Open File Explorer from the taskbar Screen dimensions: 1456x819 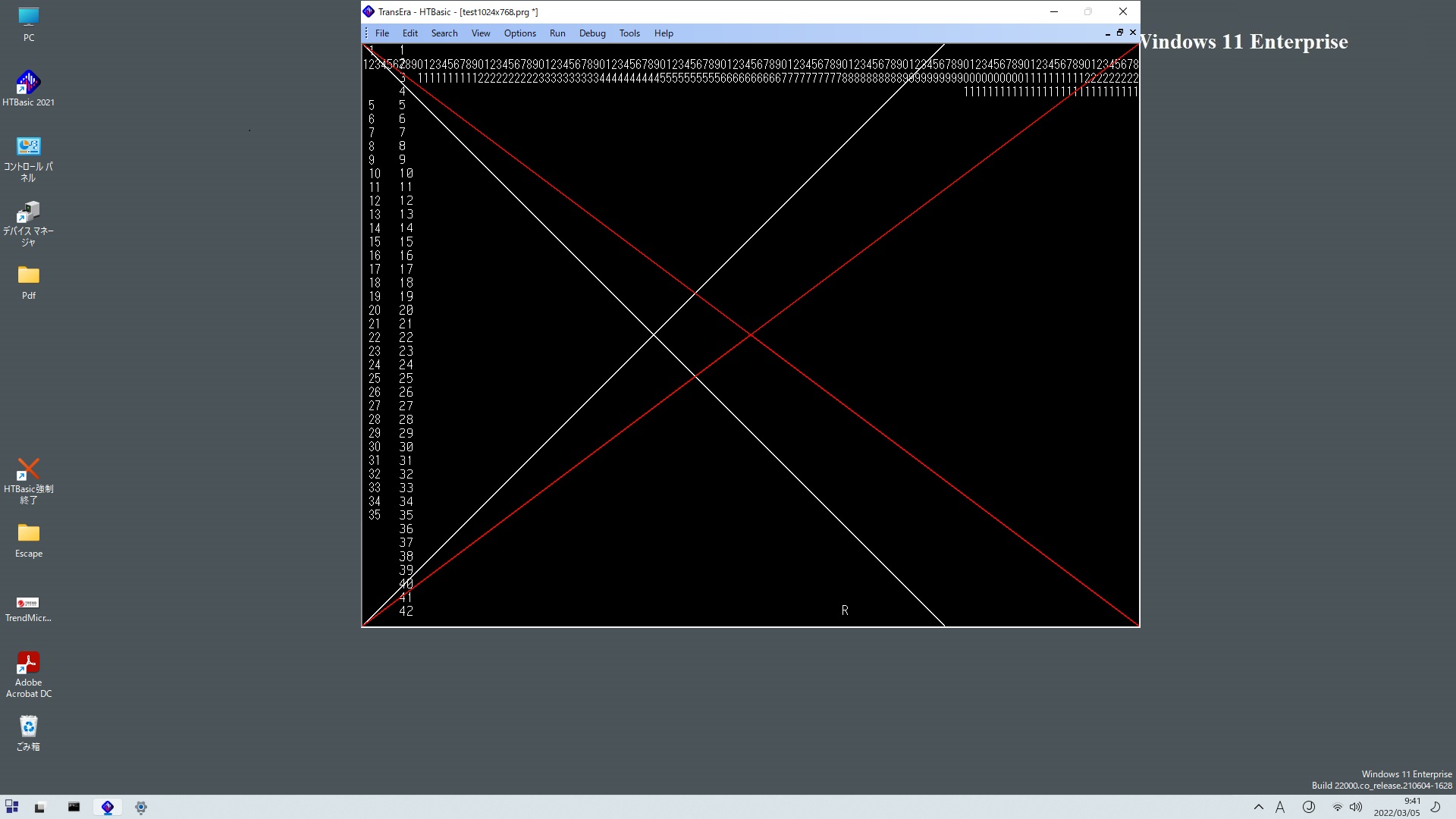click(x=39, y=807)
